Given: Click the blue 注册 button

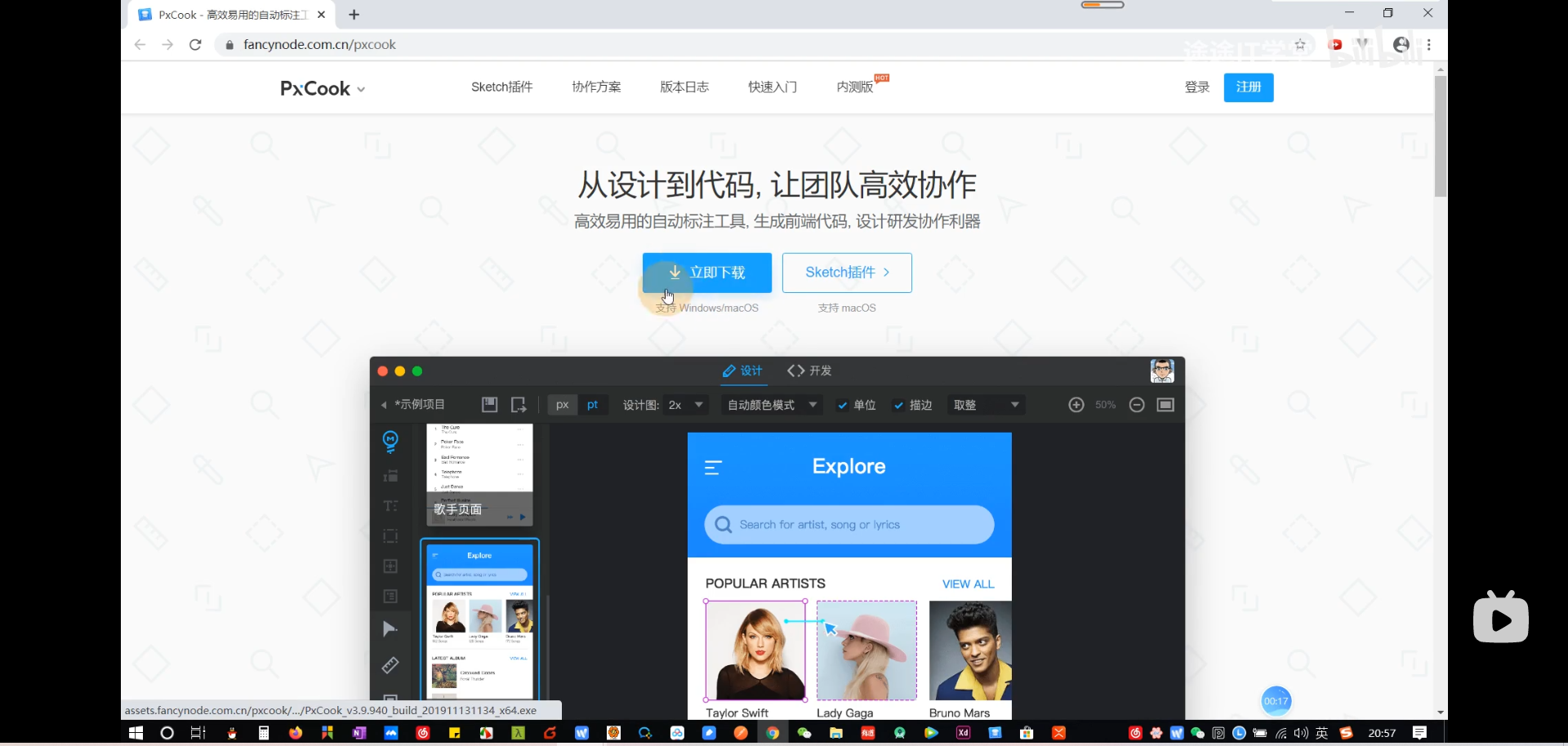Looking at the screenshot, I should tap(1249, 87).
